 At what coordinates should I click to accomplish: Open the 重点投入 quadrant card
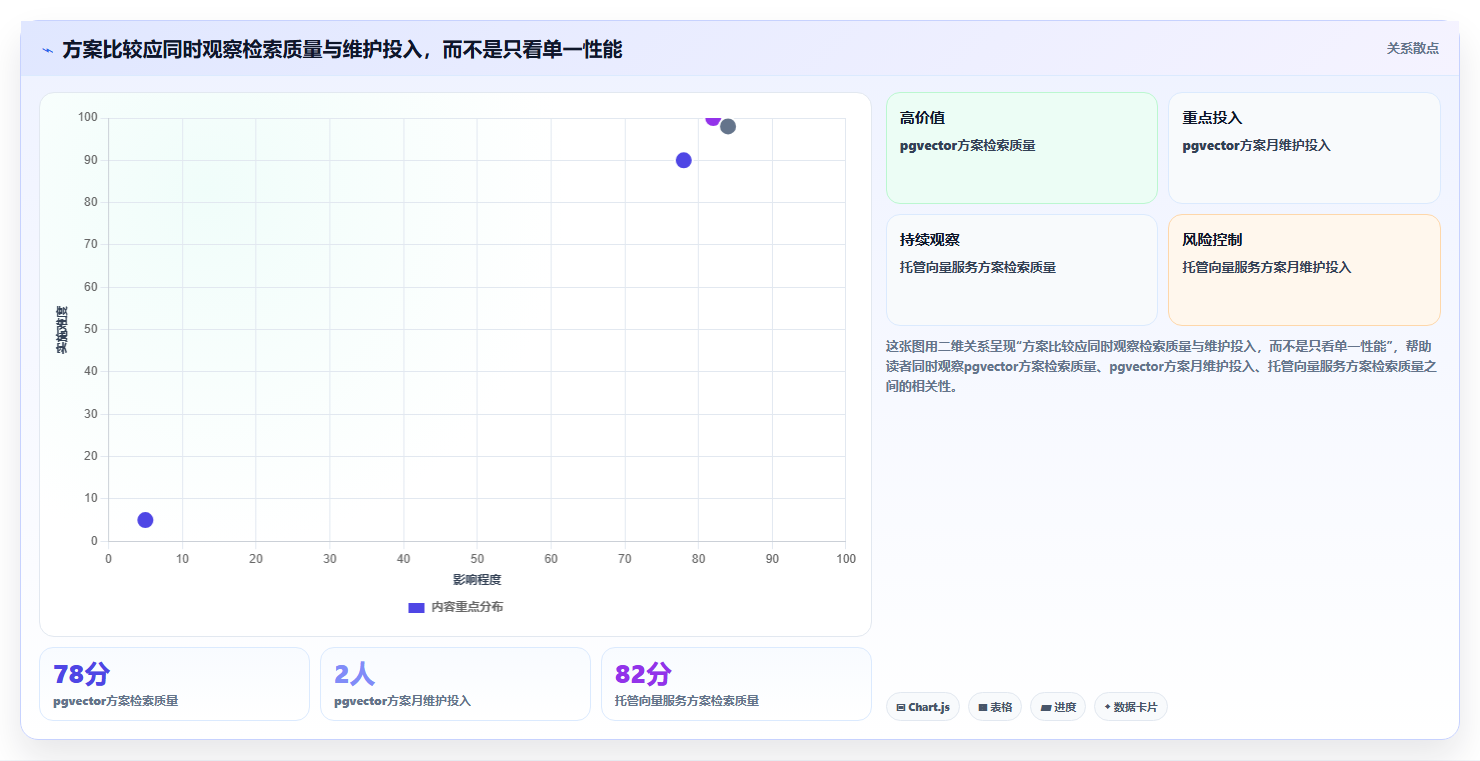click(x=1304, y=148)
